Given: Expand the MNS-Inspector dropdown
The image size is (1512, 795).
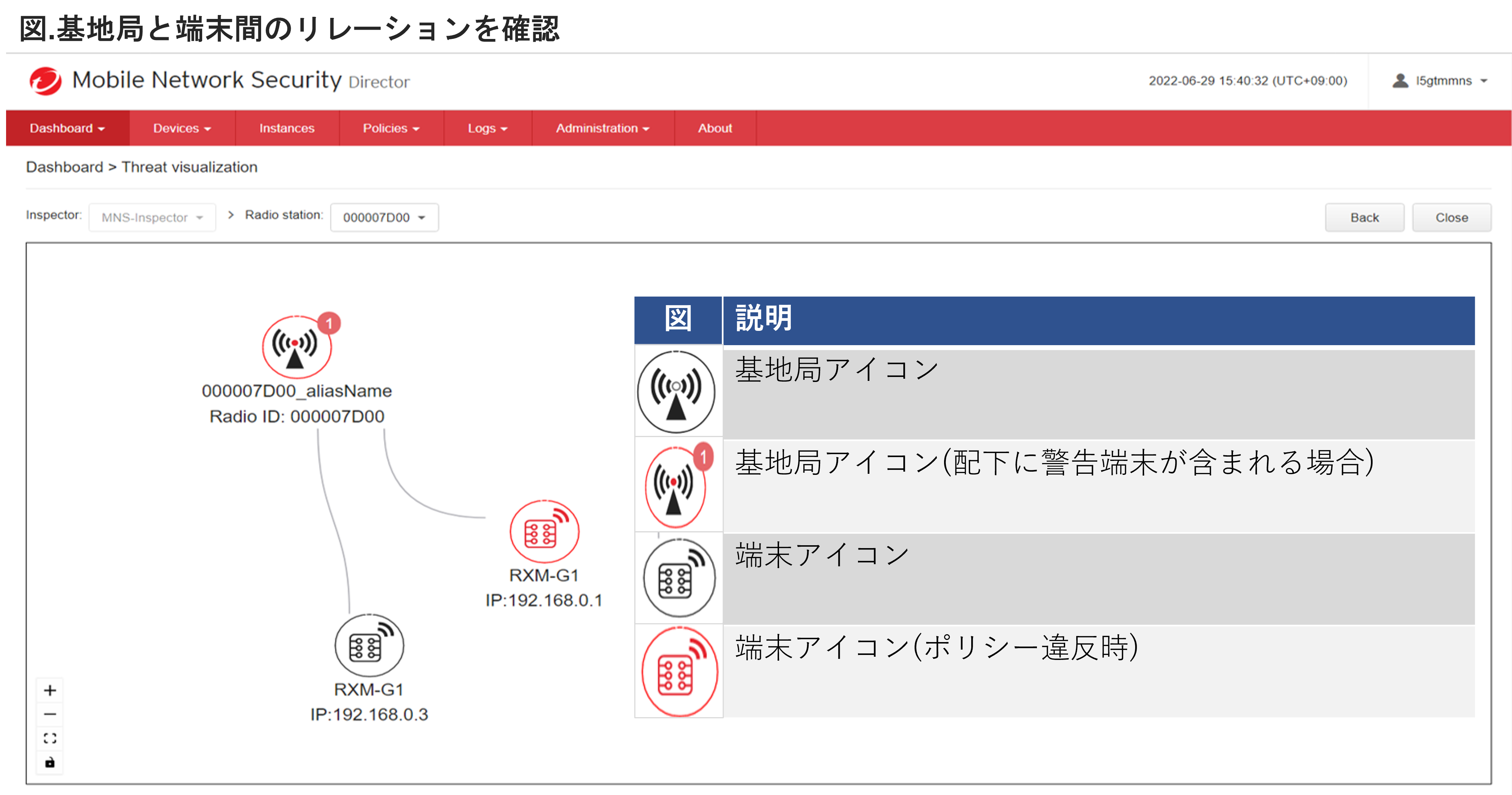Looking at the screenshot, I should [153, 217].
